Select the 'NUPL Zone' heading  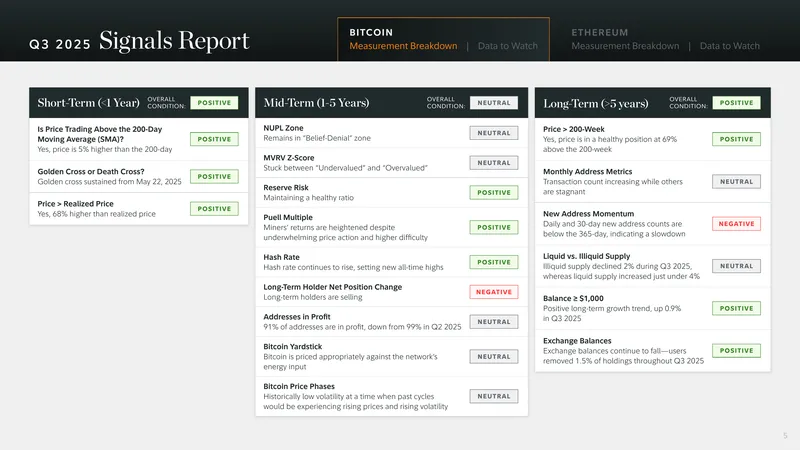click(x=283, y=128)
